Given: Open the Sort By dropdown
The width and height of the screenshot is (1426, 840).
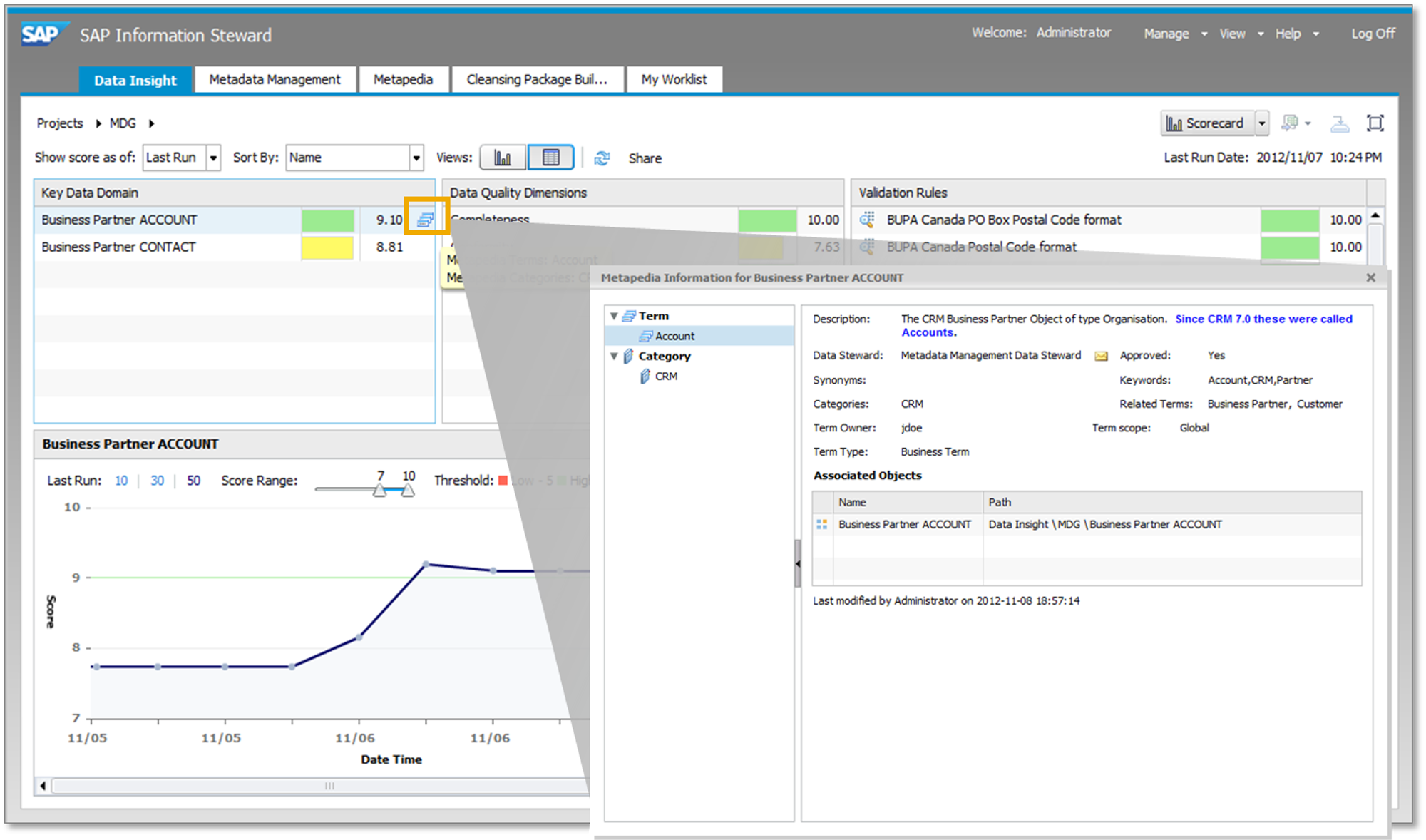Looking at the screenshot, I should [x=416, y=157].
